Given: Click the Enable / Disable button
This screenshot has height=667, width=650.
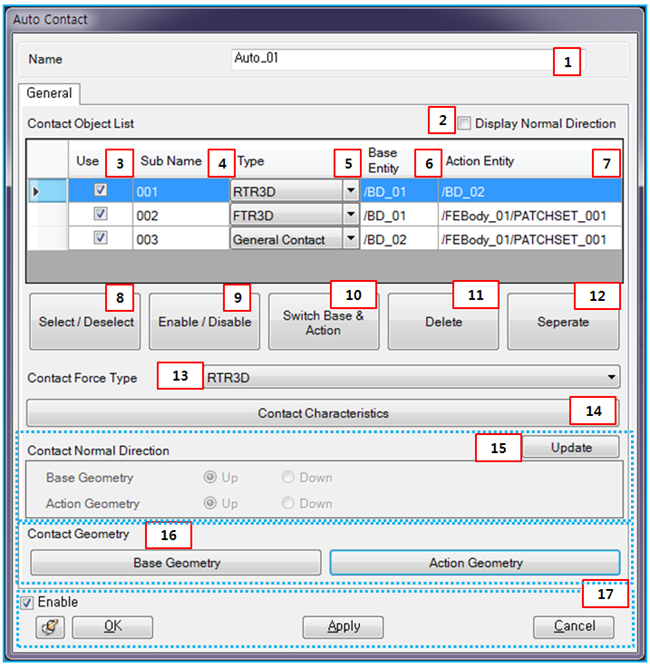Looking at the screenshot, I should (204, 322).
